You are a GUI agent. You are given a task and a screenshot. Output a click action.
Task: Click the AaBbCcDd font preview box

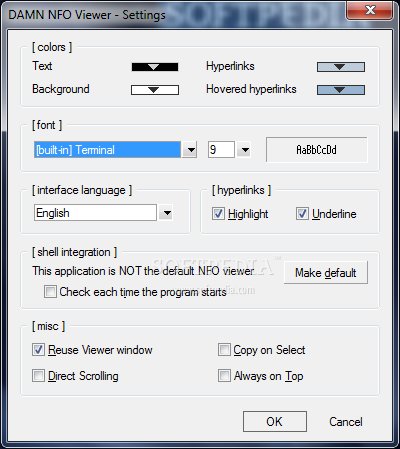point(317,150)
